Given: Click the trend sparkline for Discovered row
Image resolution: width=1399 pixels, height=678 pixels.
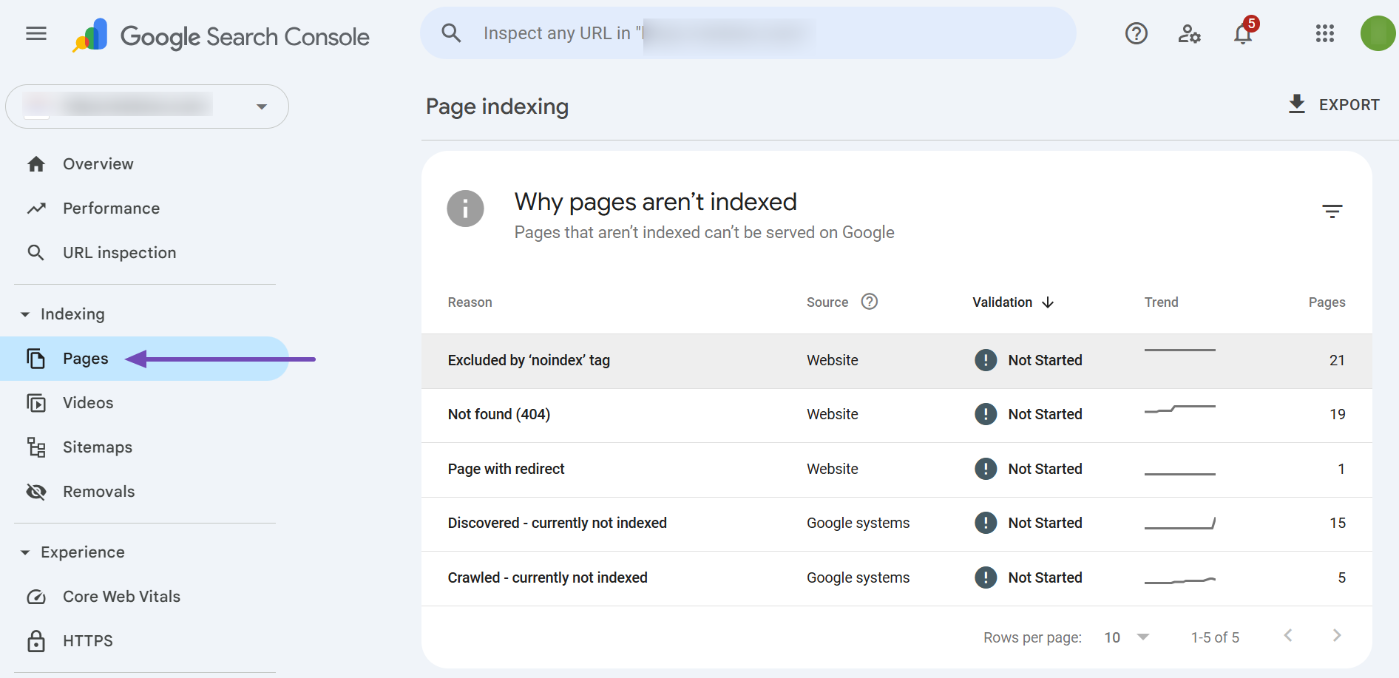Looking at the screenshot, I should tap(1180, 523).
